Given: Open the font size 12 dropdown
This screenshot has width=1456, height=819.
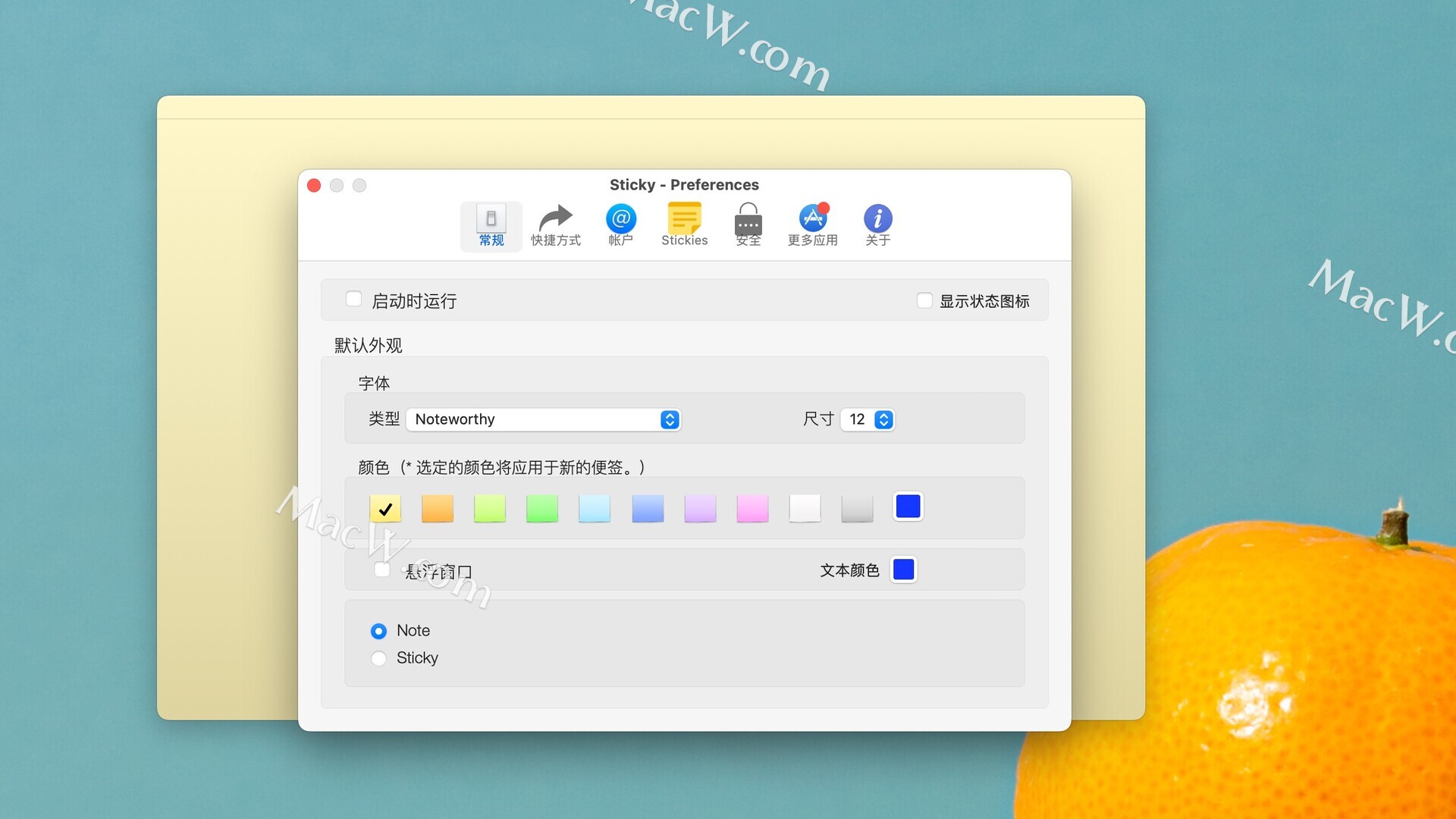Looking at the screenshot, I should (868, 419).
